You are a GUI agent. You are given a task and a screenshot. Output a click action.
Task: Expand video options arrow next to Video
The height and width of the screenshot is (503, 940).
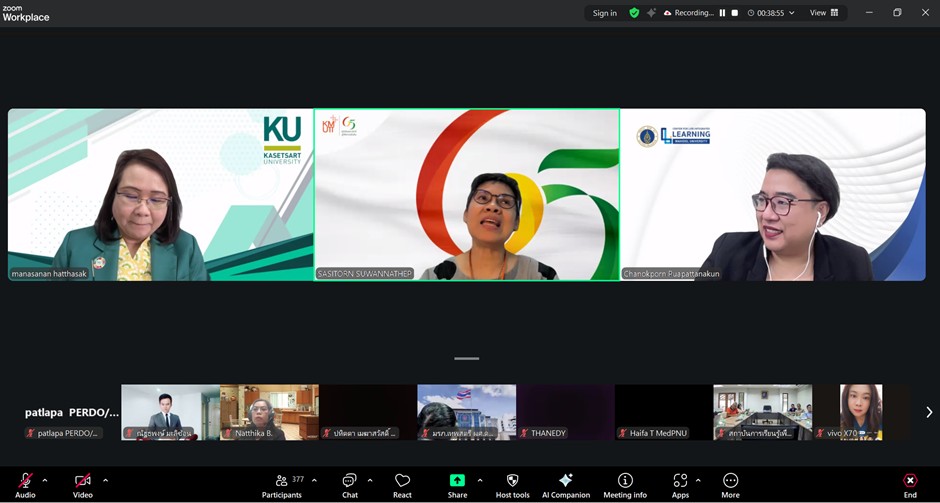tap(106, 480)
